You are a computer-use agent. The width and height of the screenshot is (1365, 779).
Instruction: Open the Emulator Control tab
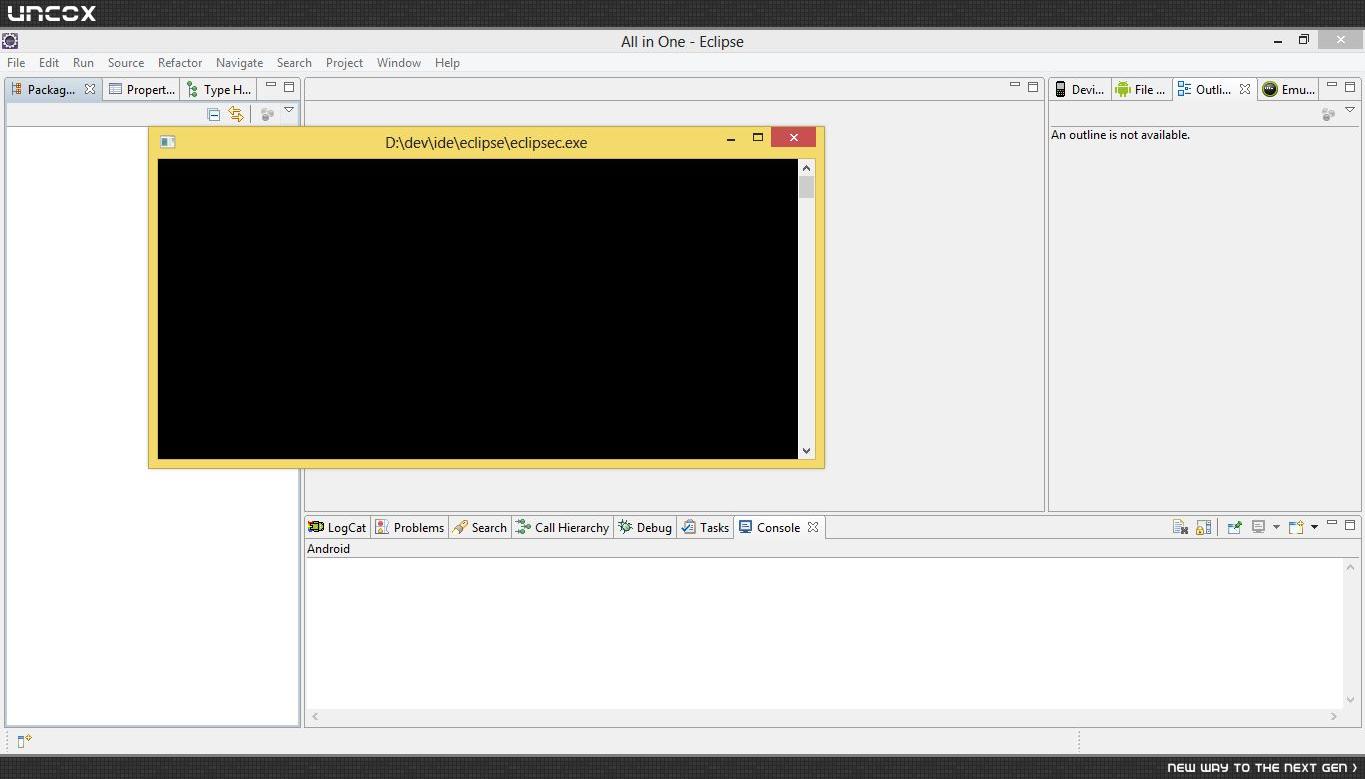1289,89
